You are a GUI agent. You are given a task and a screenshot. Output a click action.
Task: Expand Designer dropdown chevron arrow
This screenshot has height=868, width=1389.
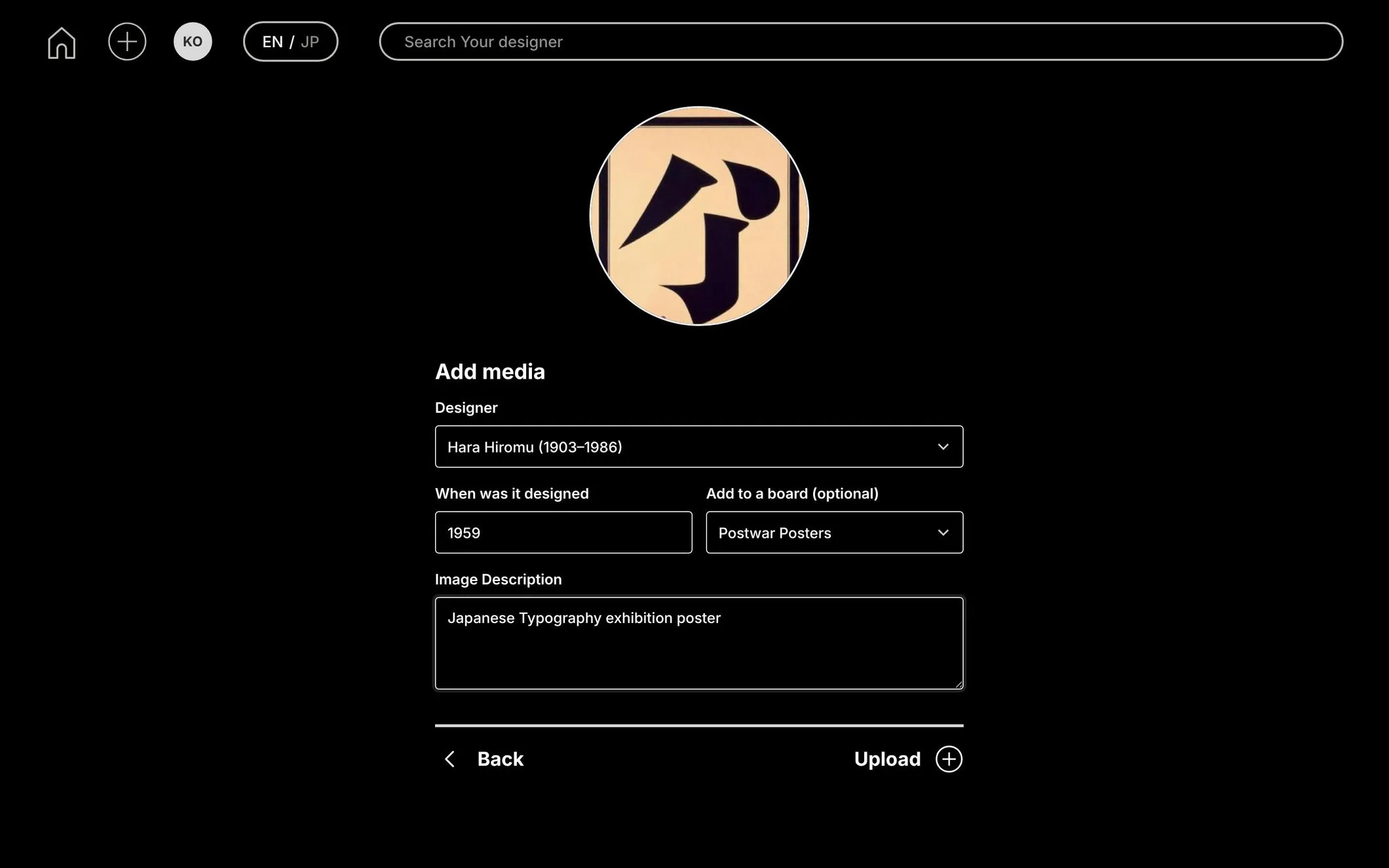coord(943,447)
